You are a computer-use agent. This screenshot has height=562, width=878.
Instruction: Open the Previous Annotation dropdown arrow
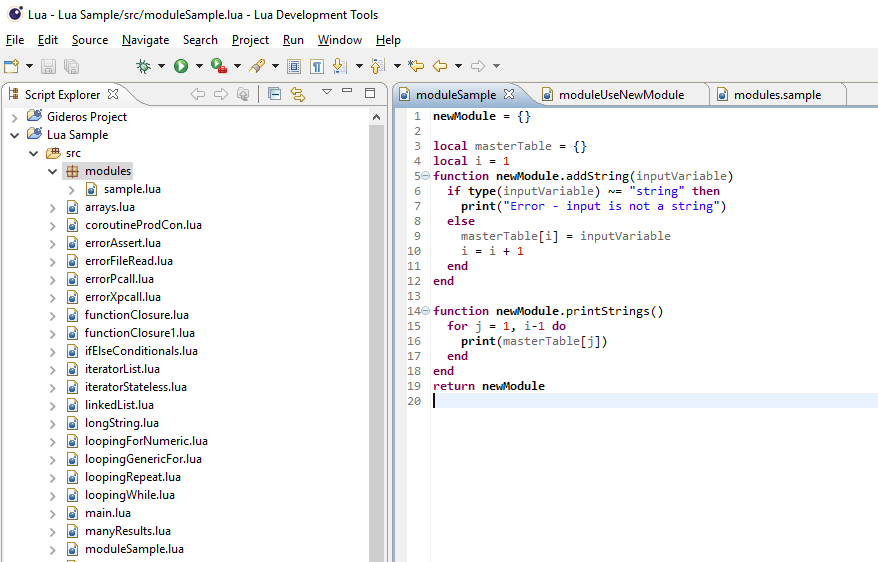point(397,66)
